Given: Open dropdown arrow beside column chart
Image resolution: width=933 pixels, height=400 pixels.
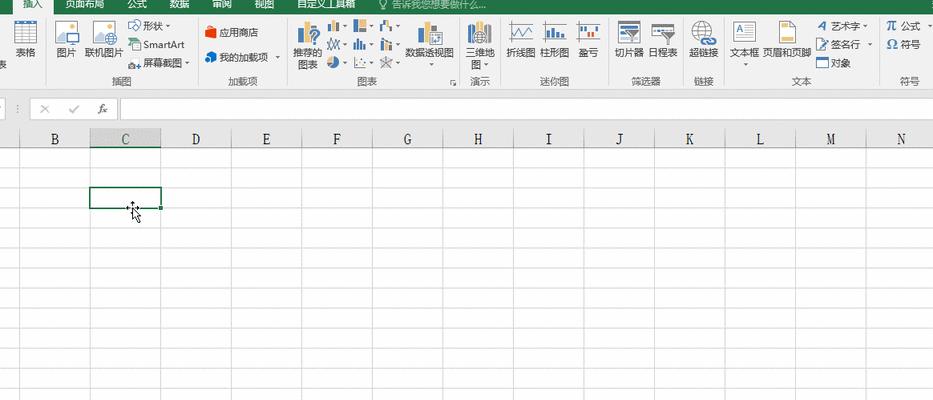Looking at the screenshot, I should [x=345, y=27].
